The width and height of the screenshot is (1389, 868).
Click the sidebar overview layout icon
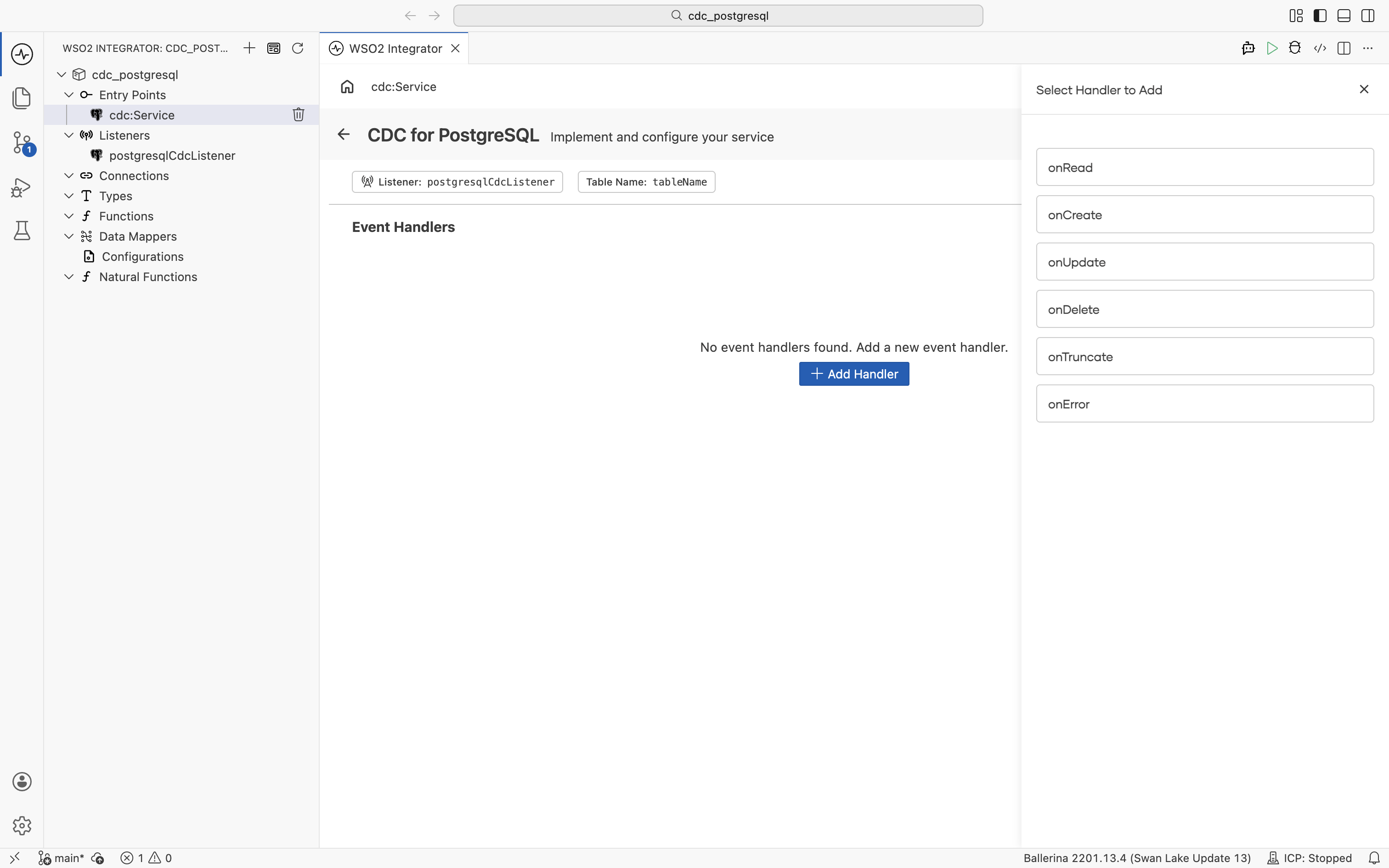[274, 48]
